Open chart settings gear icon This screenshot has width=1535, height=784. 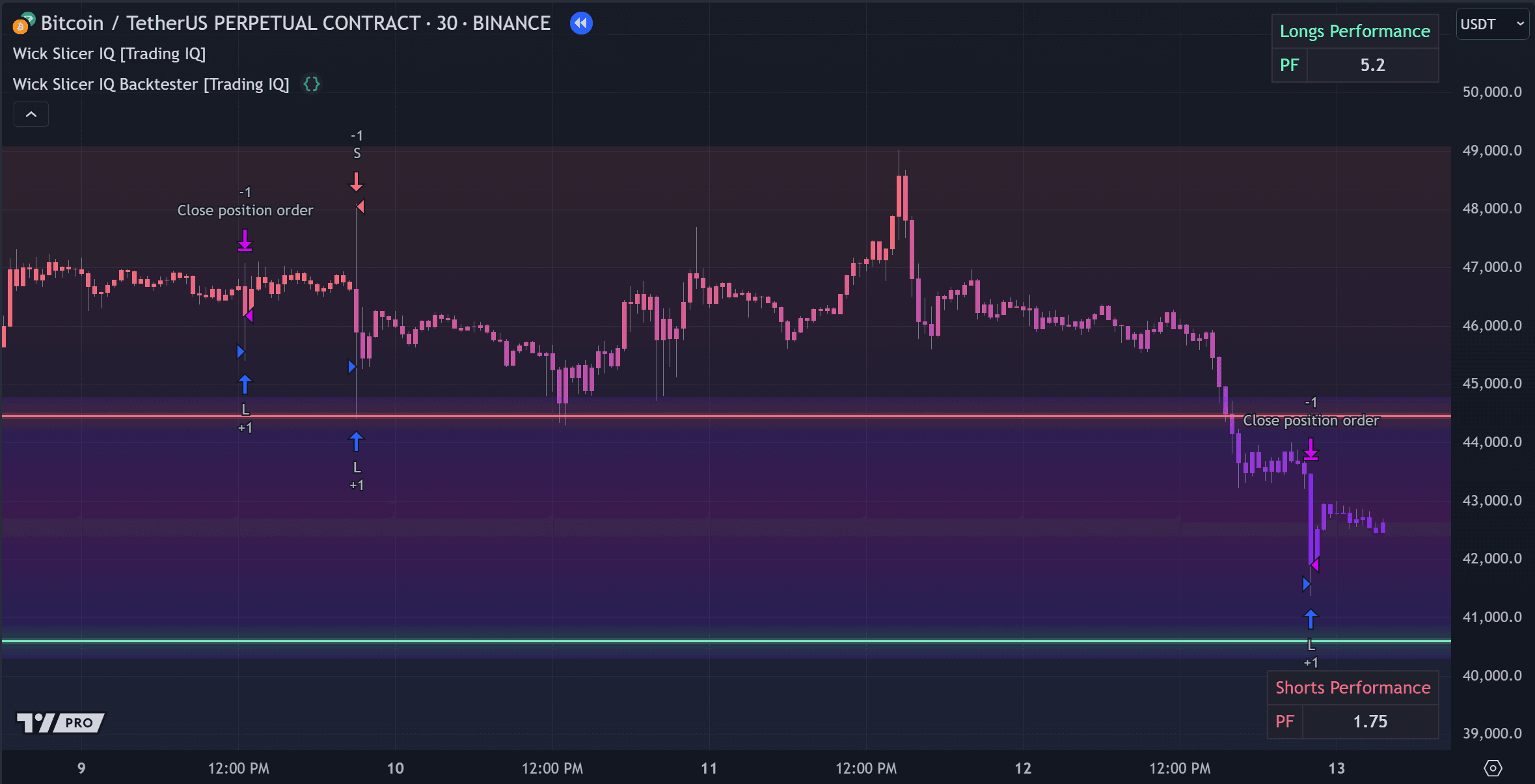tap(1493, 768)
